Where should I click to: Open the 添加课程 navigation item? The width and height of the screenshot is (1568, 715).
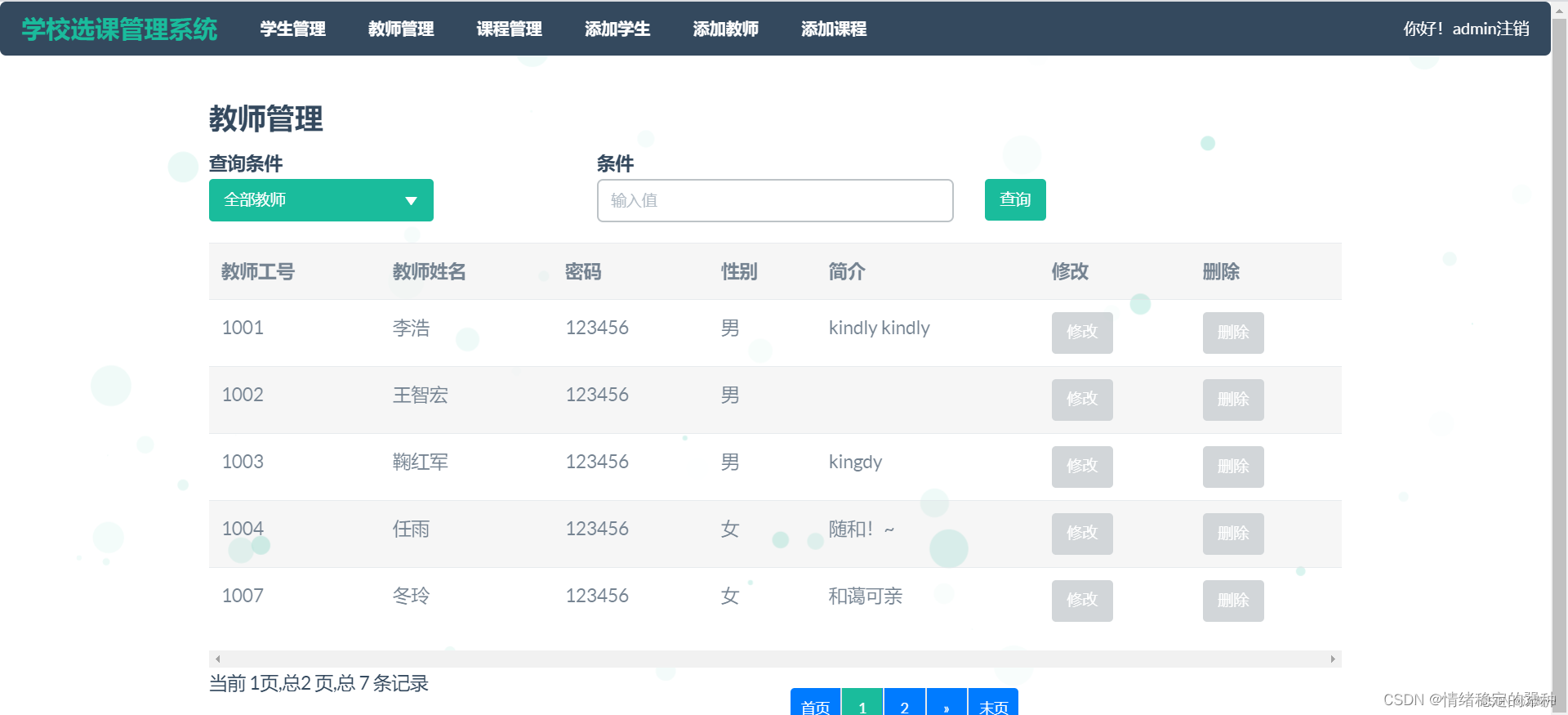[834, 29]
